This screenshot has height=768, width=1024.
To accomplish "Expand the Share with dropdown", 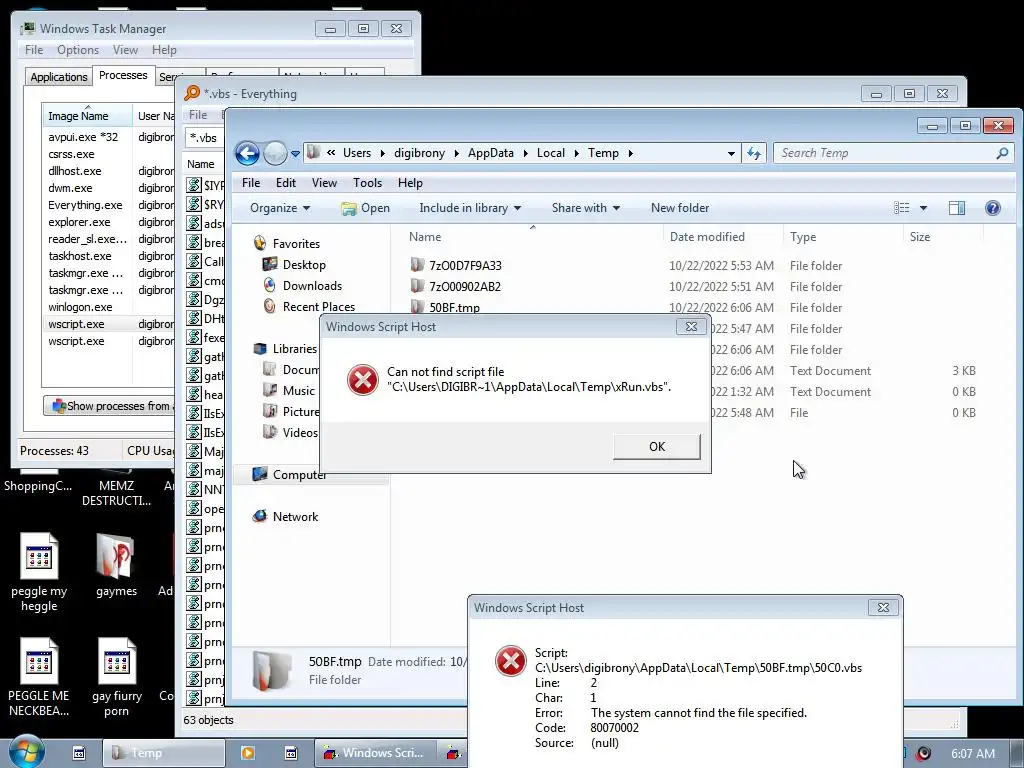I will coord(585,208).
